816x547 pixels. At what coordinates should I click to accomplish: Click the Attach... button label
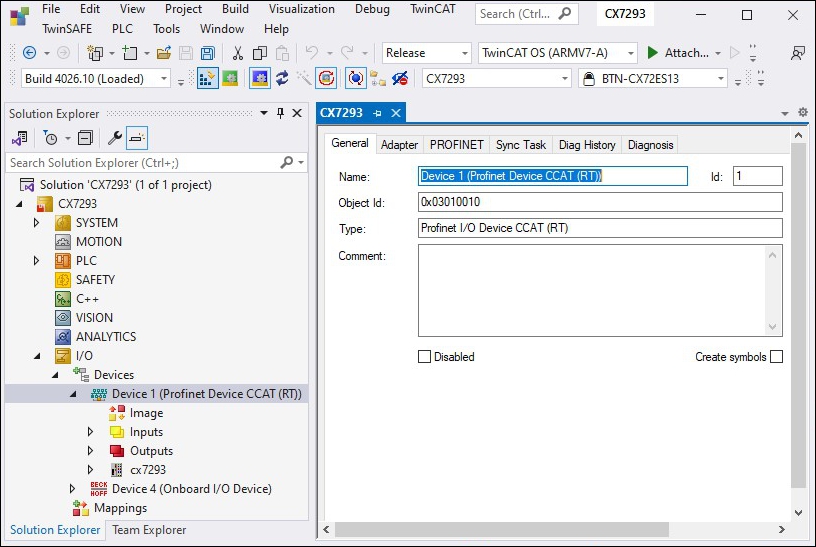point(686,53)
